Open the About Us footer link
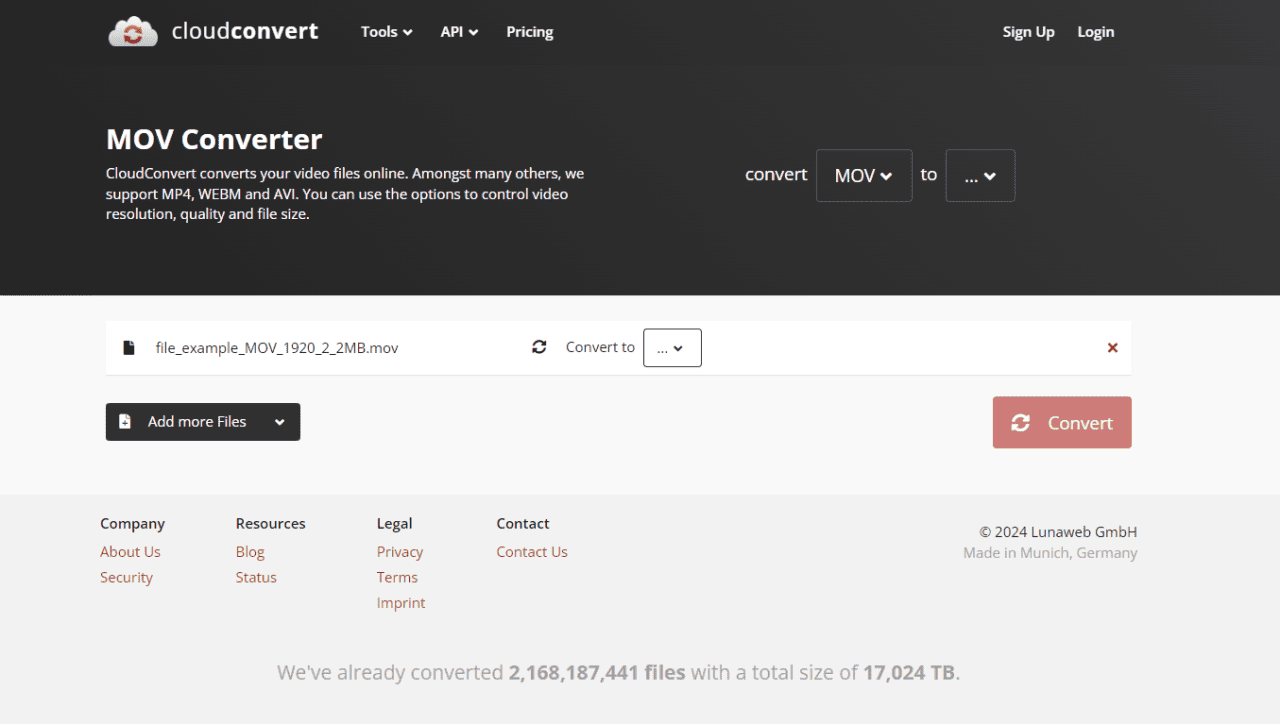1280x724 pixels. pyautogui.click(x=130, y=552)
